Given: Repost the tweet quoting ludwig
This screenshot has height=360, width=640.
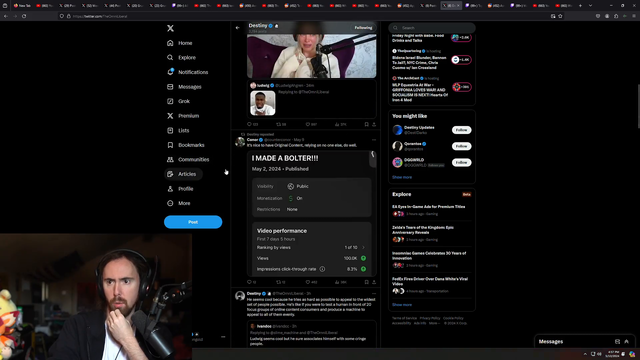Looking at the screenshot, I should 279,124.
